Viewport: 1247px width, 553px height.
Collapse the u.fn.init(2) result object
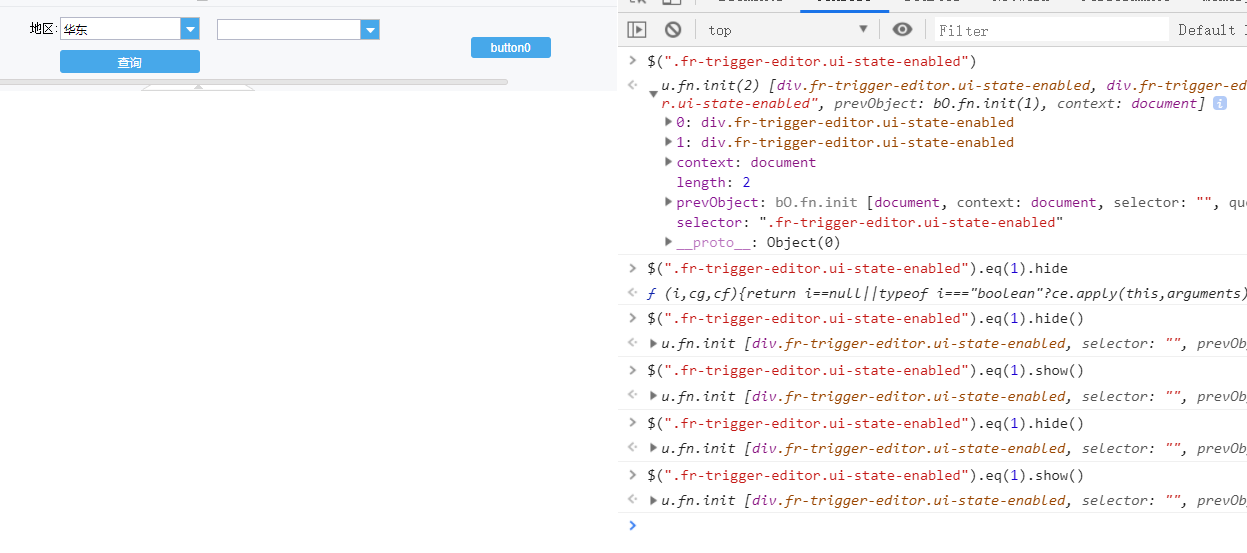654,93
